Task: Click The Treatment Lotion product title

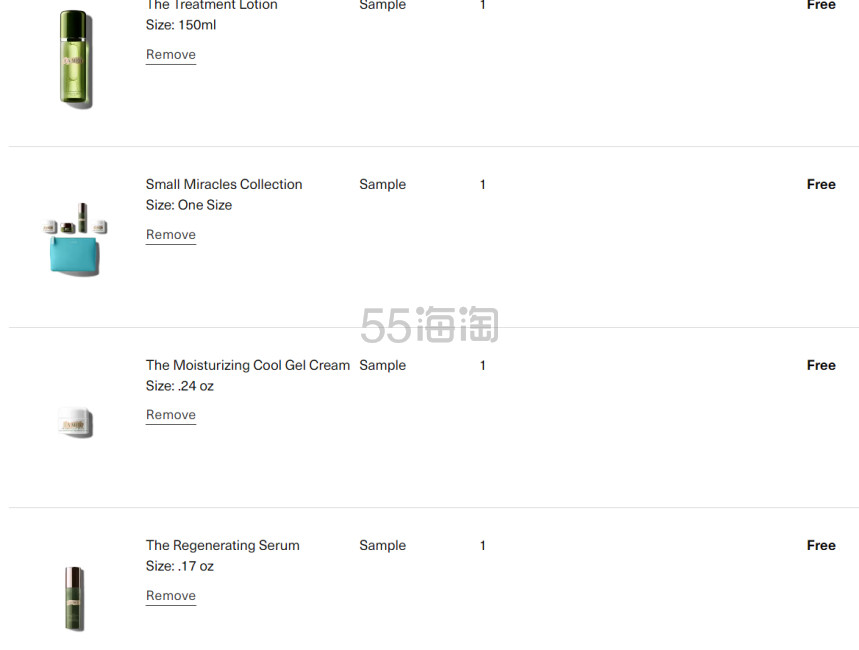Action: pos(211,5)
